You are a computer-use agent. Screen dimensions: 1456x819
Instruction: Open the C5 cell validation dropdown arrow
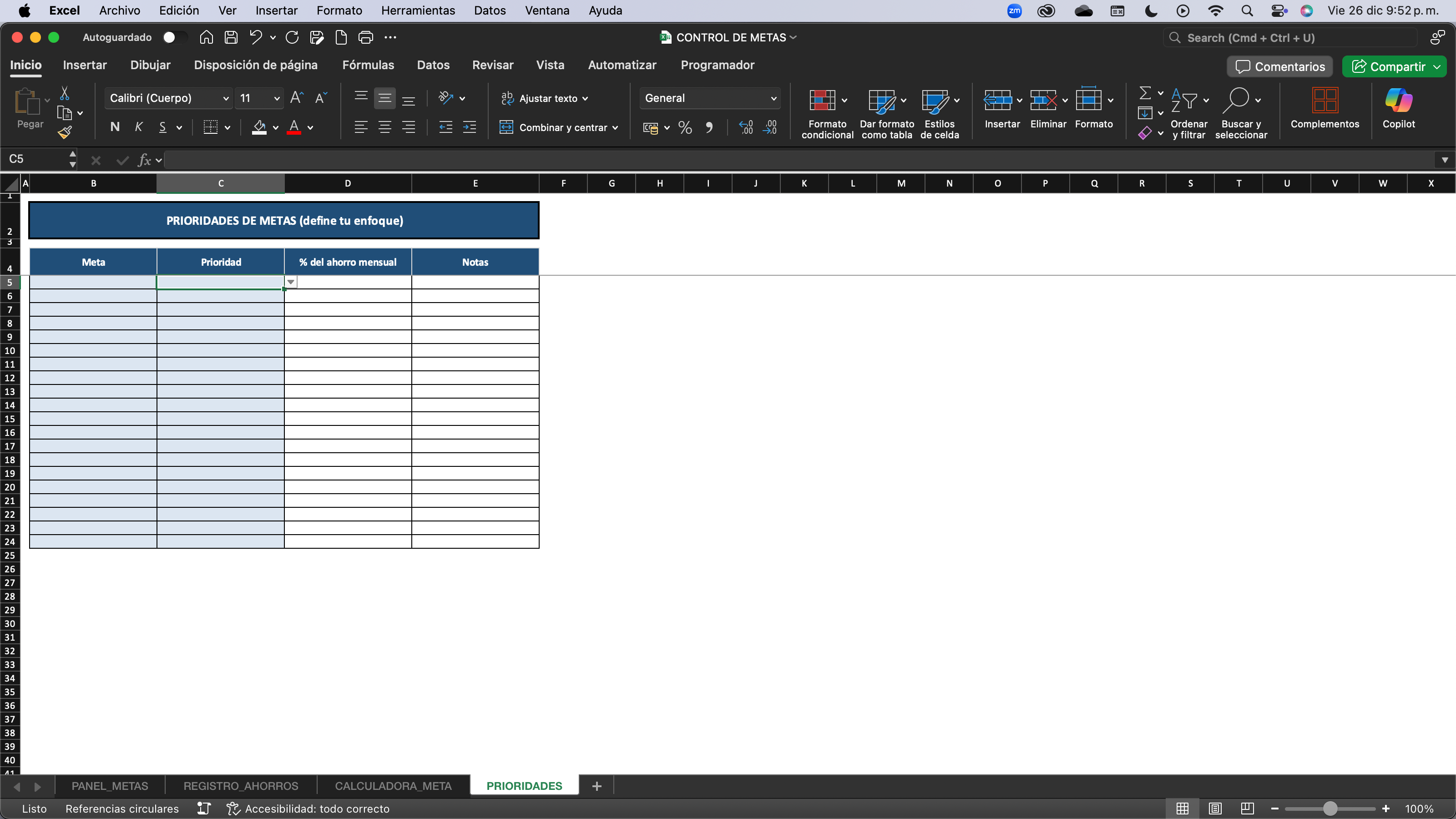(x=291, y=282)
